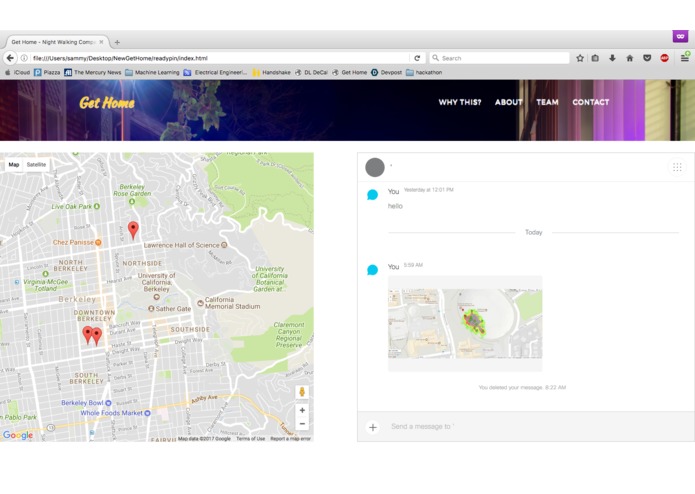Open the Piazza bookmark
This screenshot has width=695, height=494.
(x=47, y=72)
